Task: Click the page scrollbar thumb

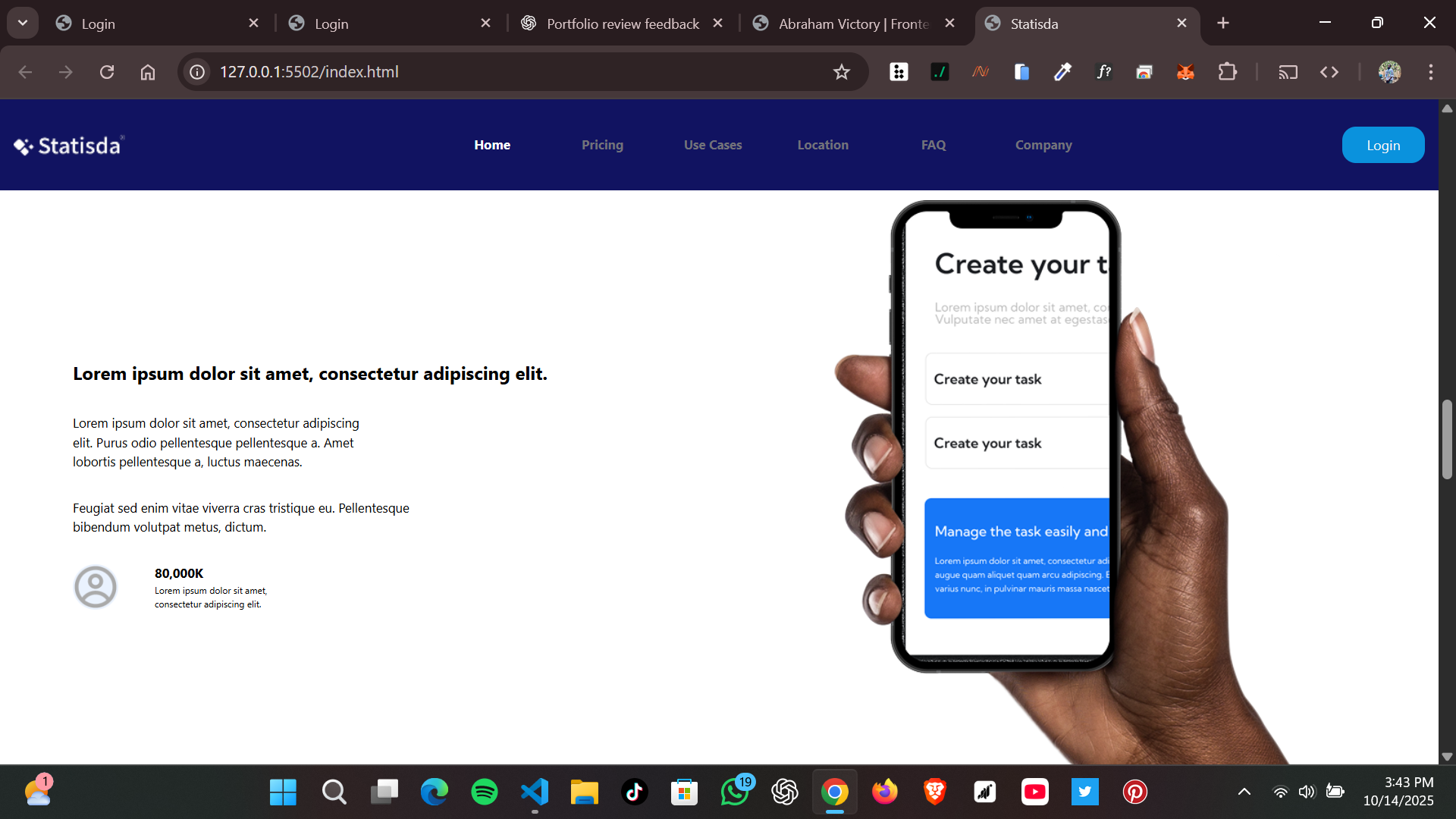Action: [x=1447, y=439]
